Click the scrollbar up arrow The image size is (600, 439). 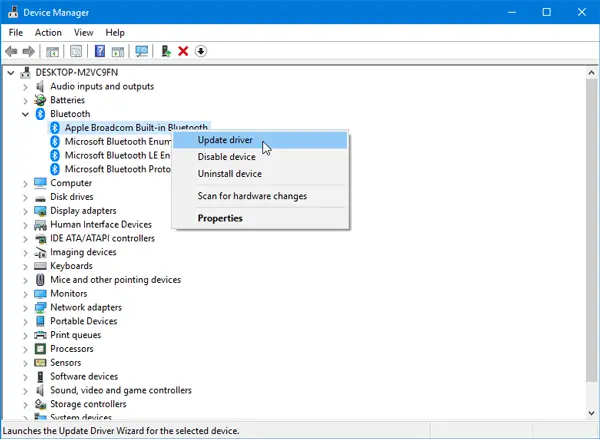tap(592, 72)
